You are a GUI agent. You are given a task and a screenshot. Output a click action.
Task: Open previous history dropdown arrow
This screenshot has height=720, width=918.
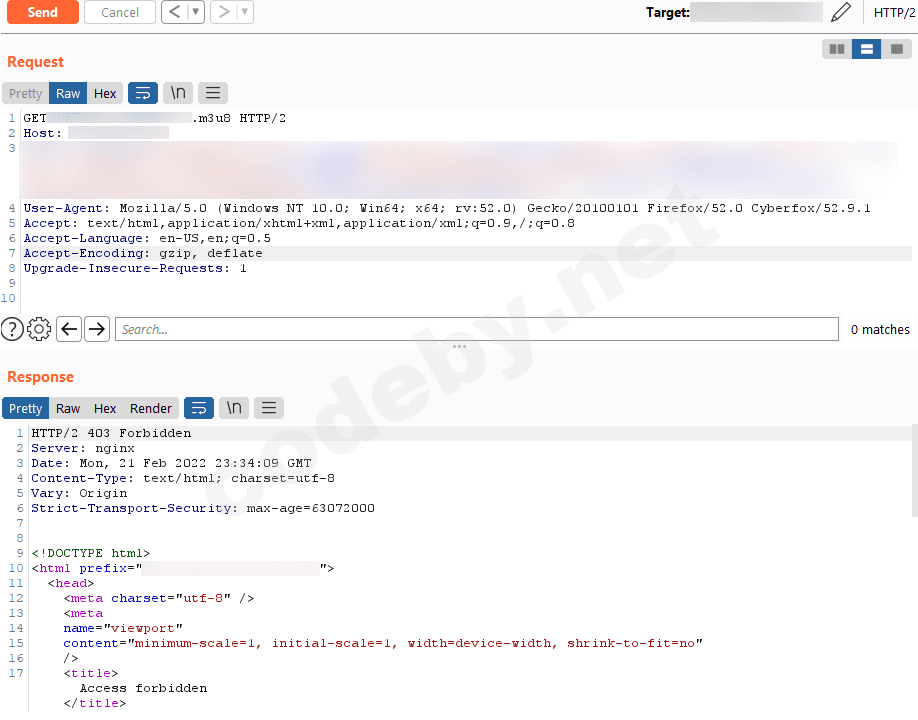tap(196, 12)
